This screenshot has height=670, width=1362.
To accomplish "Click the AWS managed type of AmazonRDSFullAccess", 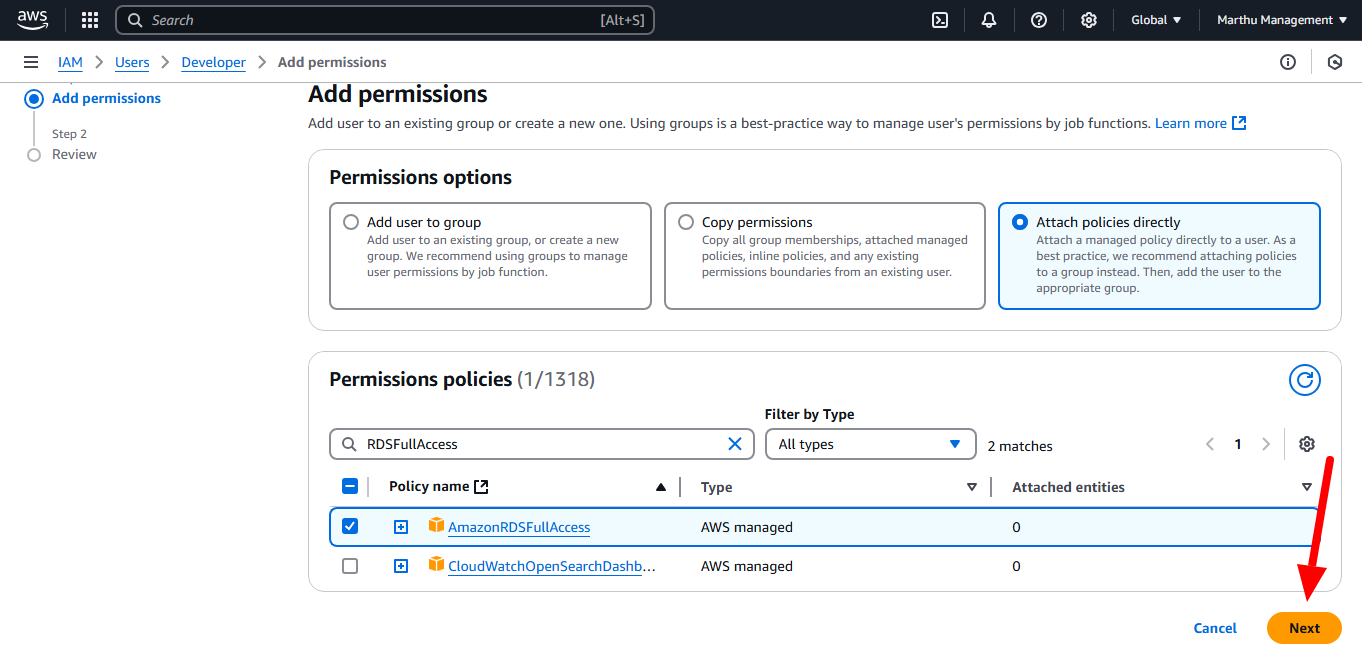I will click(747, 527).
